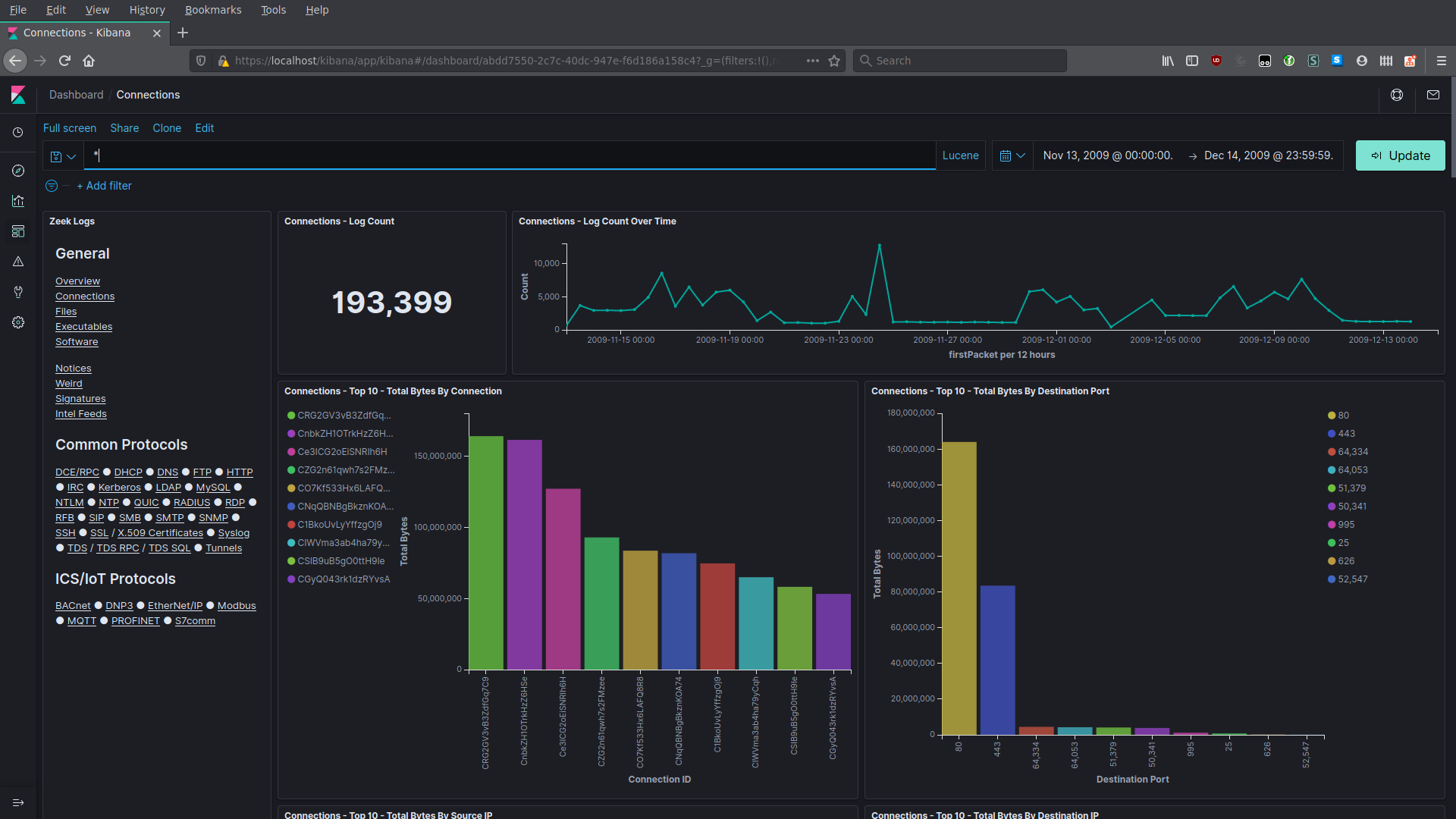Open the date picker calendar dropdown
The width and height of the screenshot is (1456, 819).
click(x=1012, y=155)
